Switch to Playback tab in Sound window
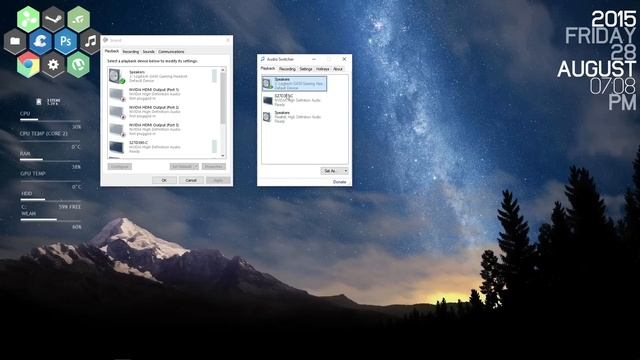Viewport: 640px width, 360px height. coord(112,51)
